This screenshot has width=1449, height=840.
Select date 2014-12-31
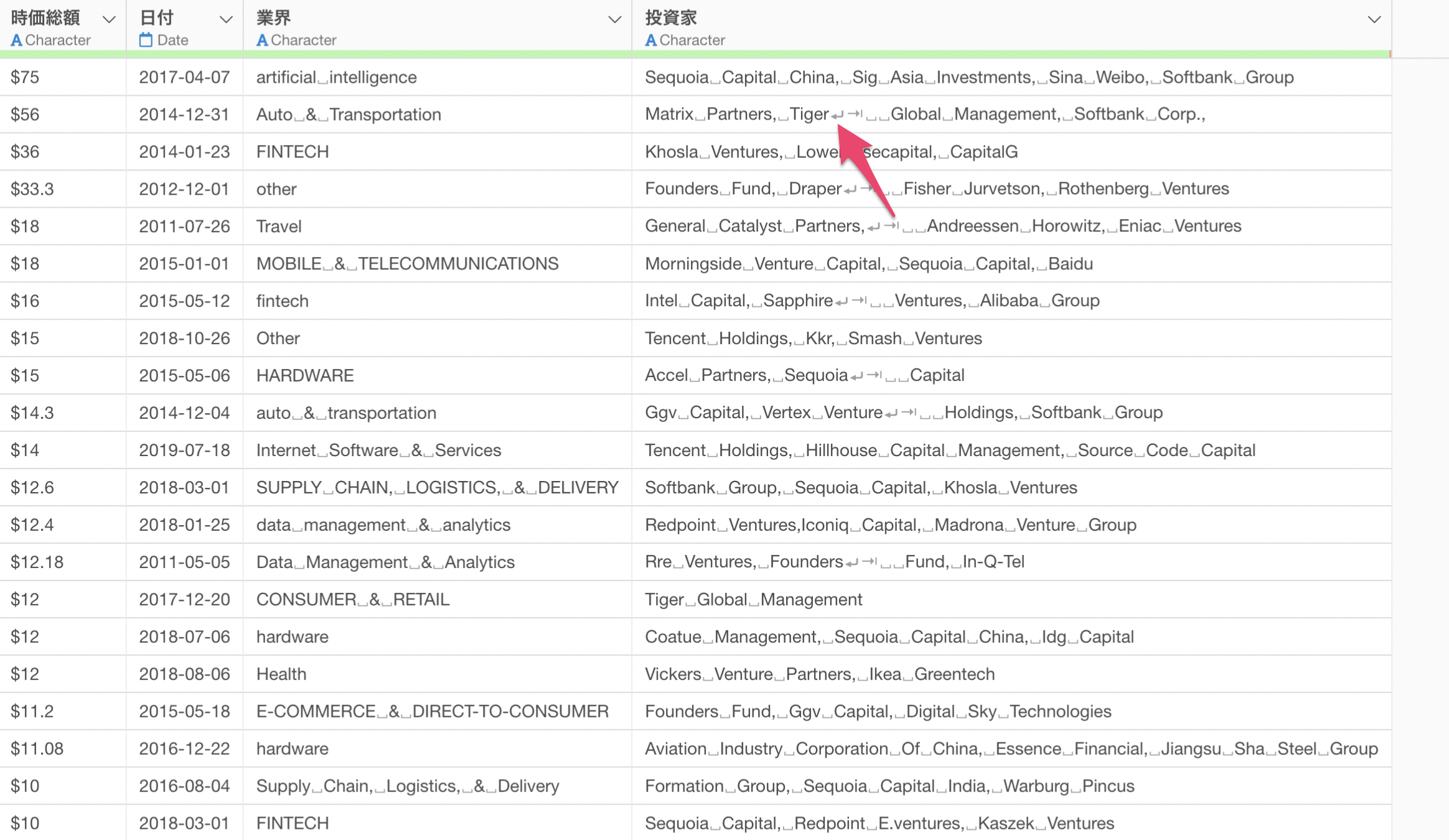click(184, 114)
